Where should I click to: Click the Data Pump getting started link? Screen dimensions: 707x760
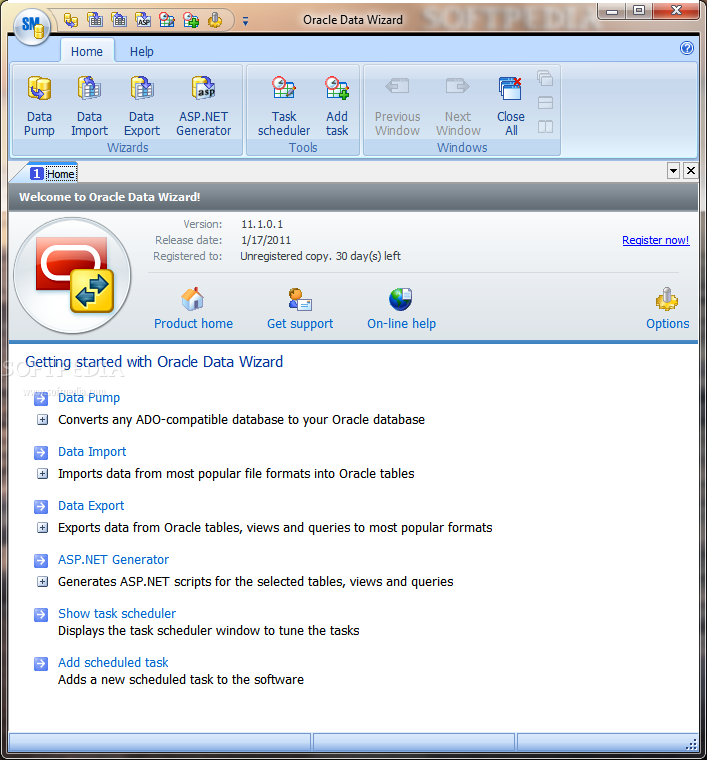[89, 397]
